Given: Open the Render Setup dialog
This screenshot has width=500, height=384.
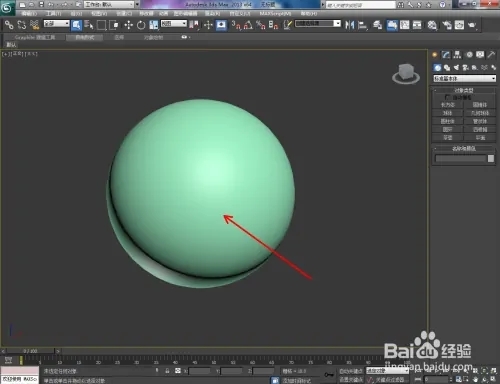Looking at the screenshot, I should pyautogui.click(x=447, y=25).
